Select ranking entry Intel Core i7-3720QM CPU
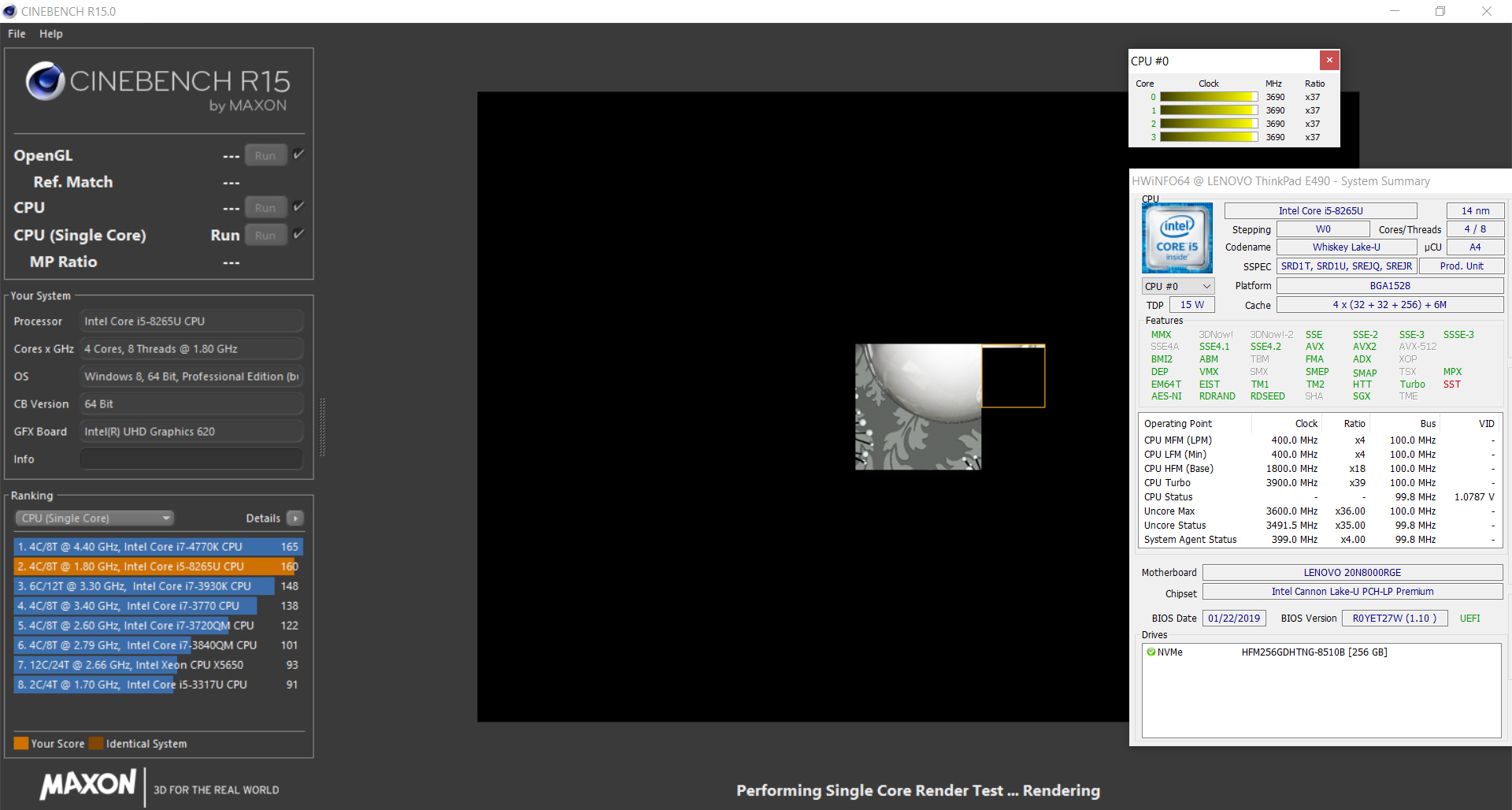 point(158,626)
